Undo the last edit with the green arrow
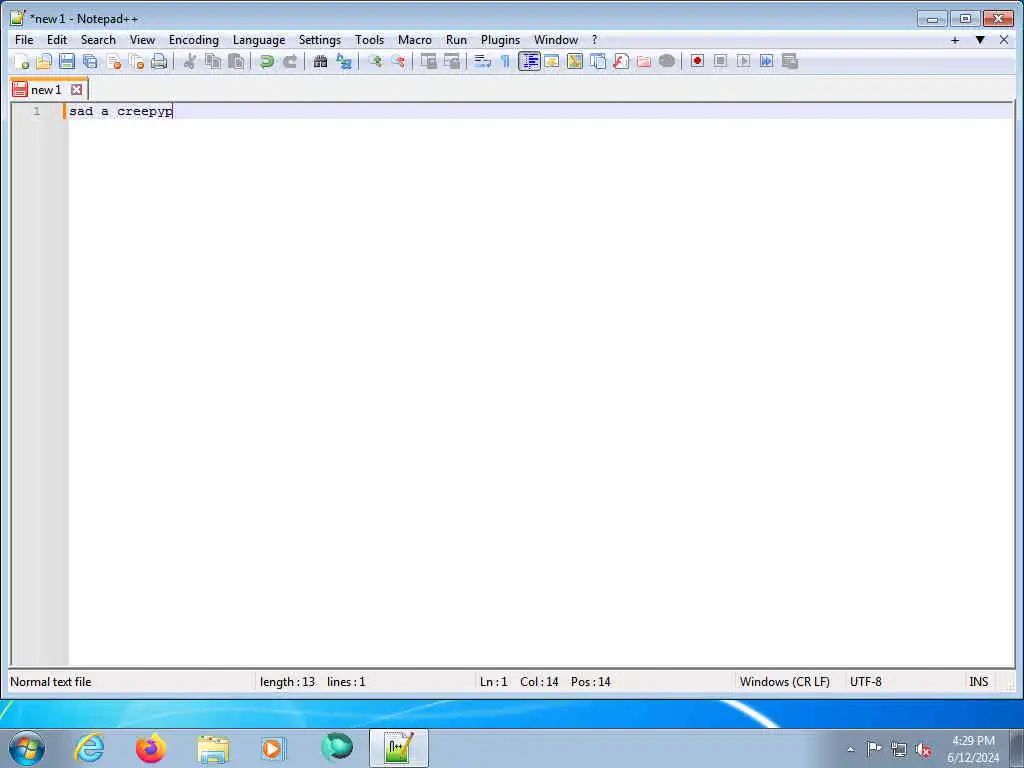This screenshot has width=1024, height=768. [x=266, y=61]
